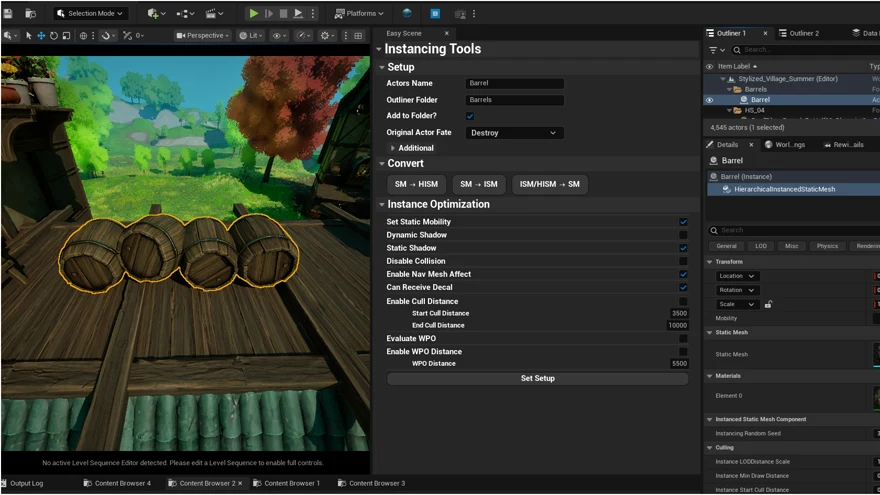Open the Blueprints toolbar menu
The image size is (880, 495).
(185, 13)
